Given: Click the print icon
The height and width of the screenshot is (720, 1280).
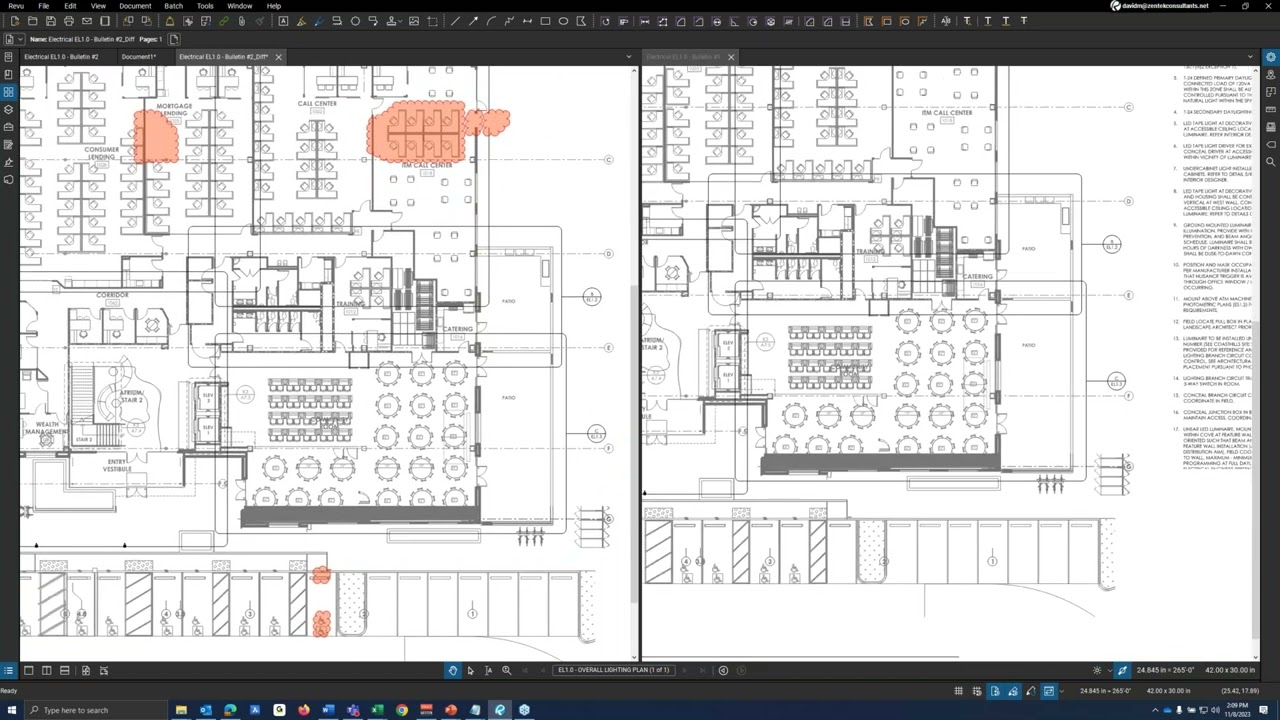Looking at the screenshot, I should (x=69, y=21).
